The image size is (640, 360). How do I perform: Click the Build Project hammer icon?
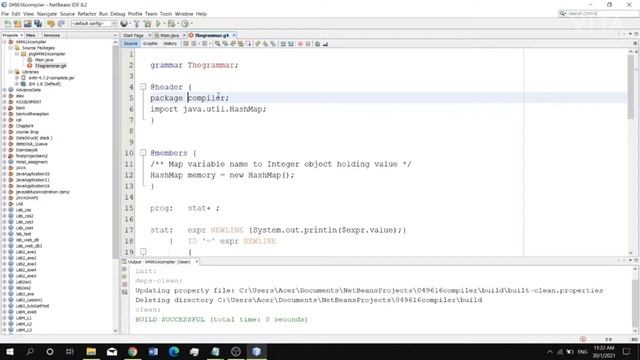[x=137, y=24]
